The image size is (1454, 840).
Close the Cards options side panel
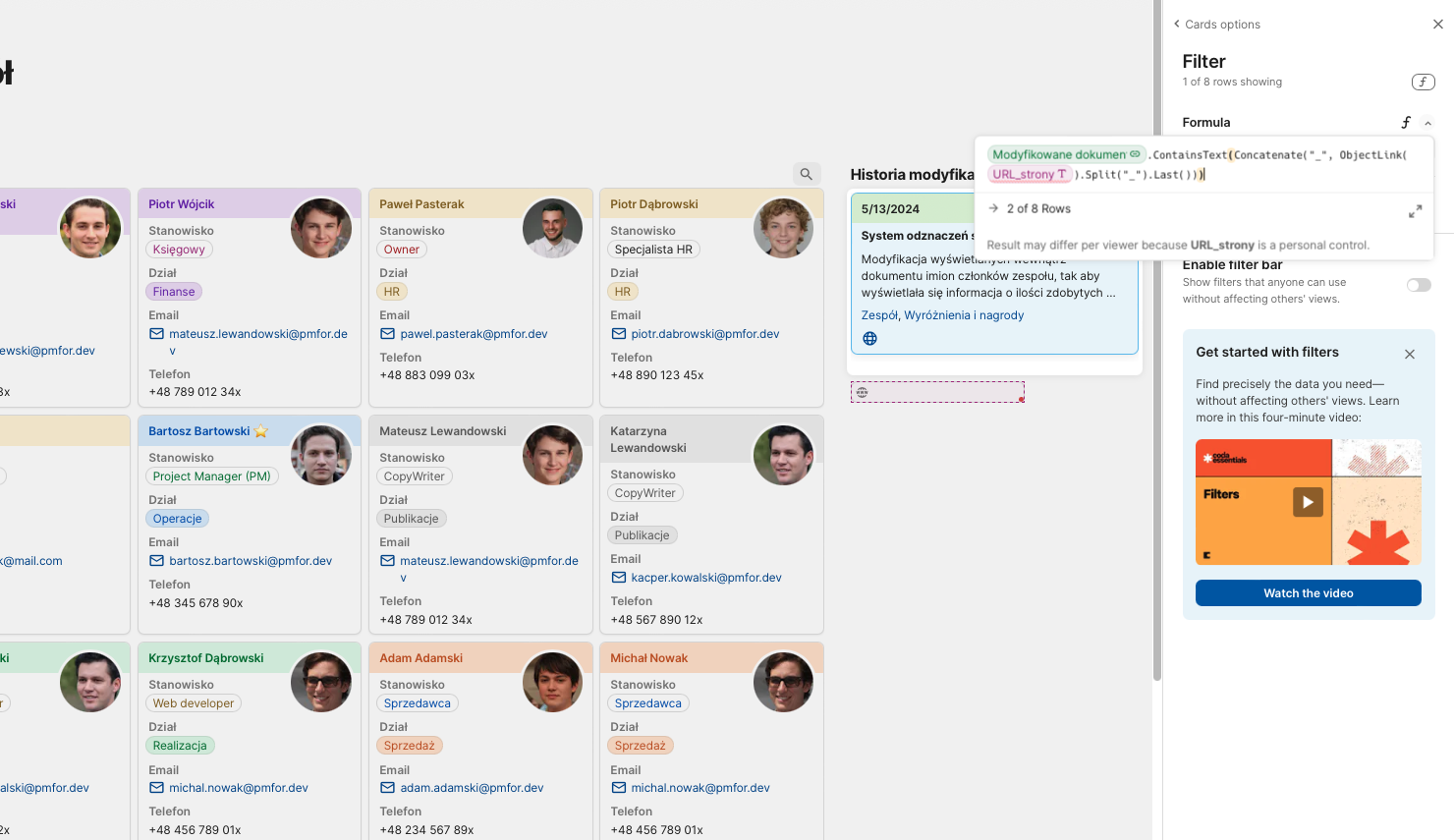1437,25
